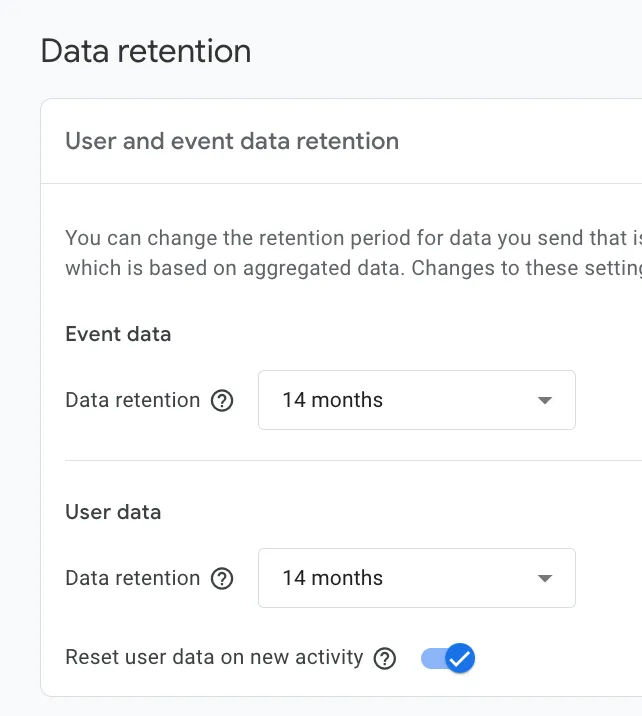Click the "Event data" section label
Image resolution: width=642 pixels, height=716 pixels.
point(118,334)
